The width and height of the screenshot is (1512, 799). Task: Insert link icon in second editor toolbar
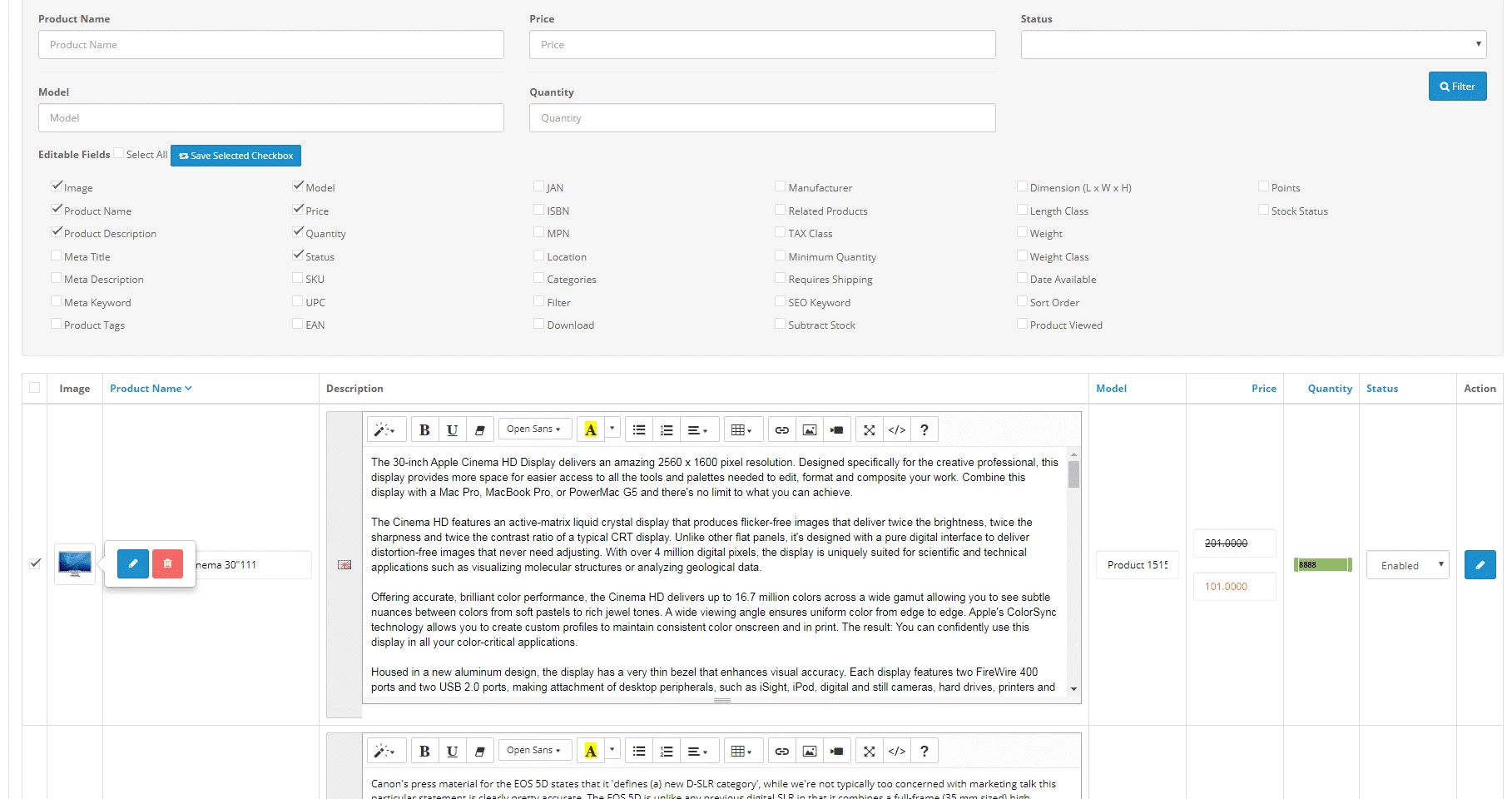(x=782, y=751)
